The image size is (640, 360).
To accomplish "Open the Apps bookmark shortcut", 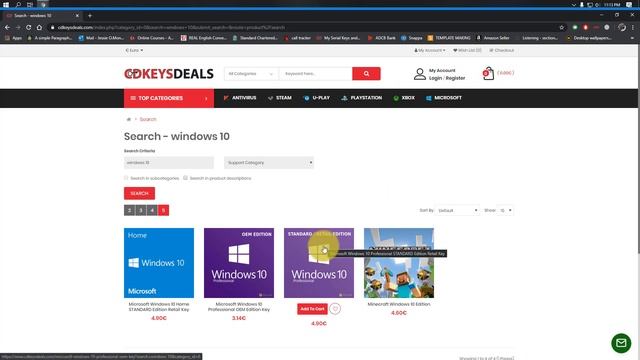I will 13,38.
